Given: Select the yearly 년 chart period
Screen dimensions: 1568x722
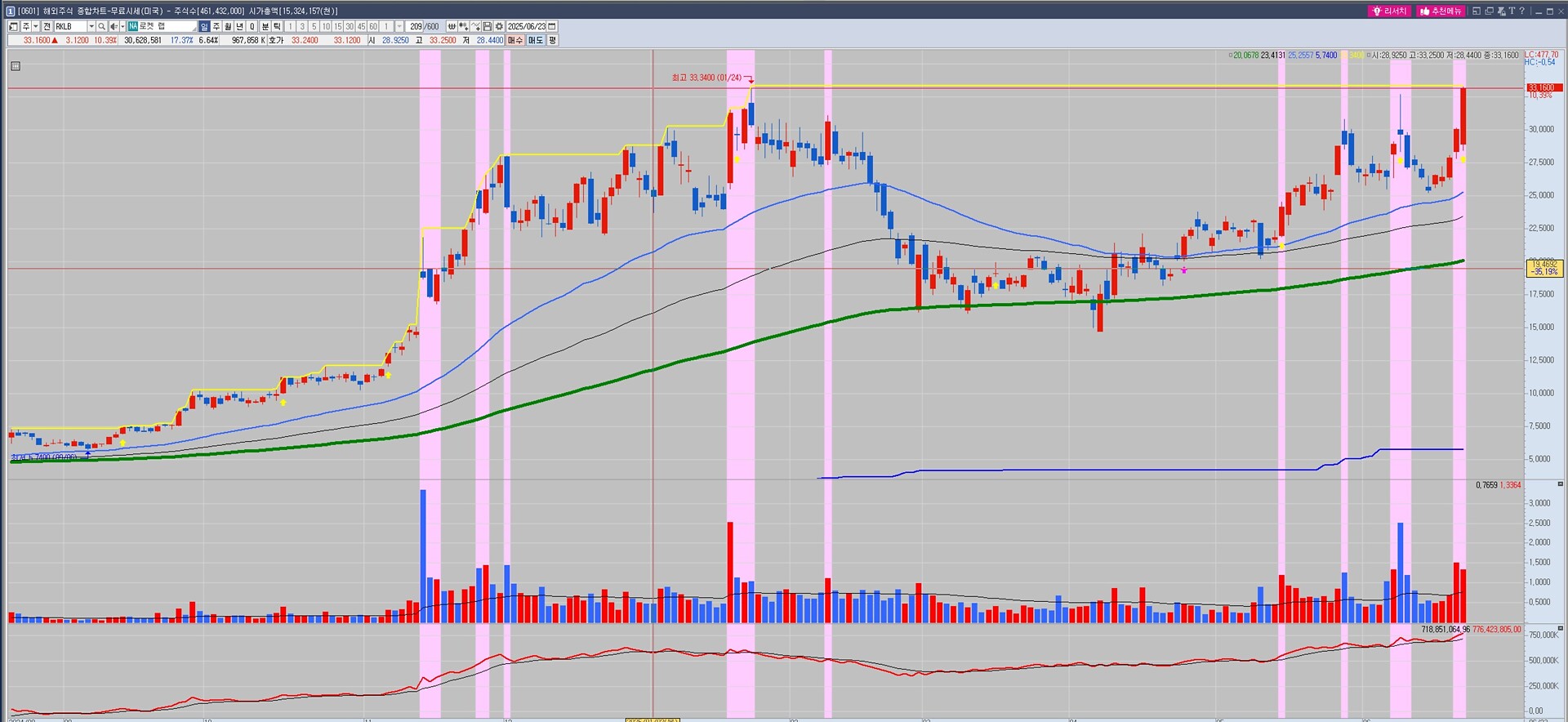Looking at the screenshot, I should tap(239, 26).
